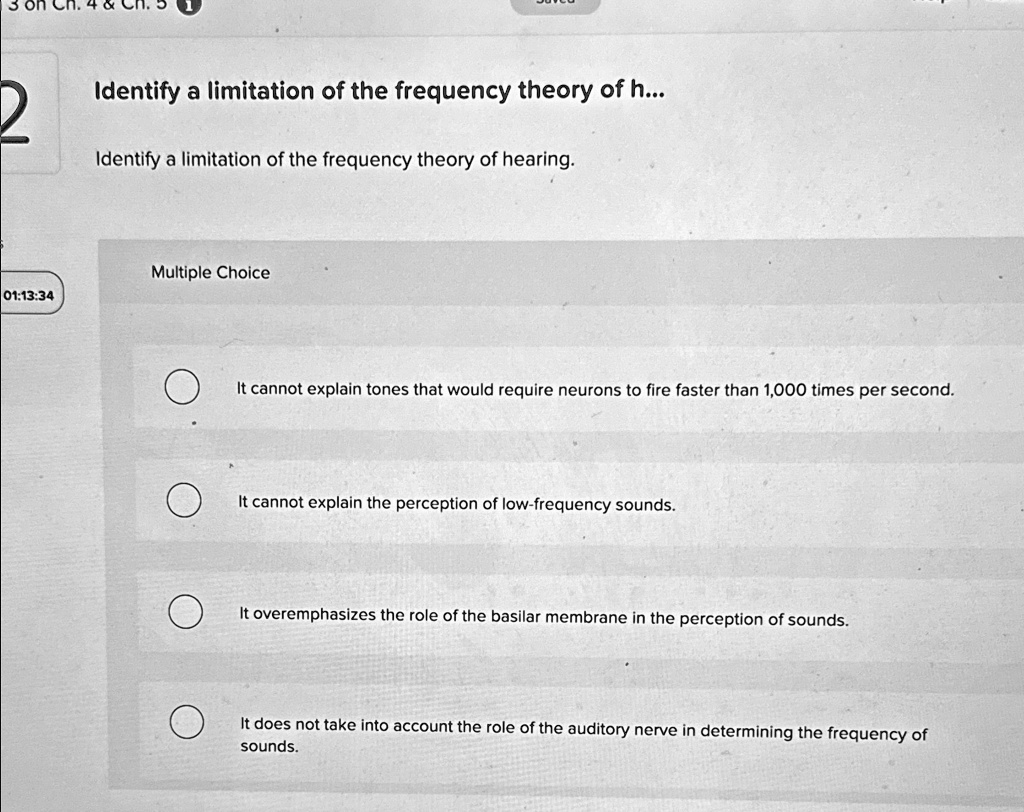Click the text about neurons firing faster
Screen dimensions: 1024x812
pyautogui.click(x=595, y=390)
